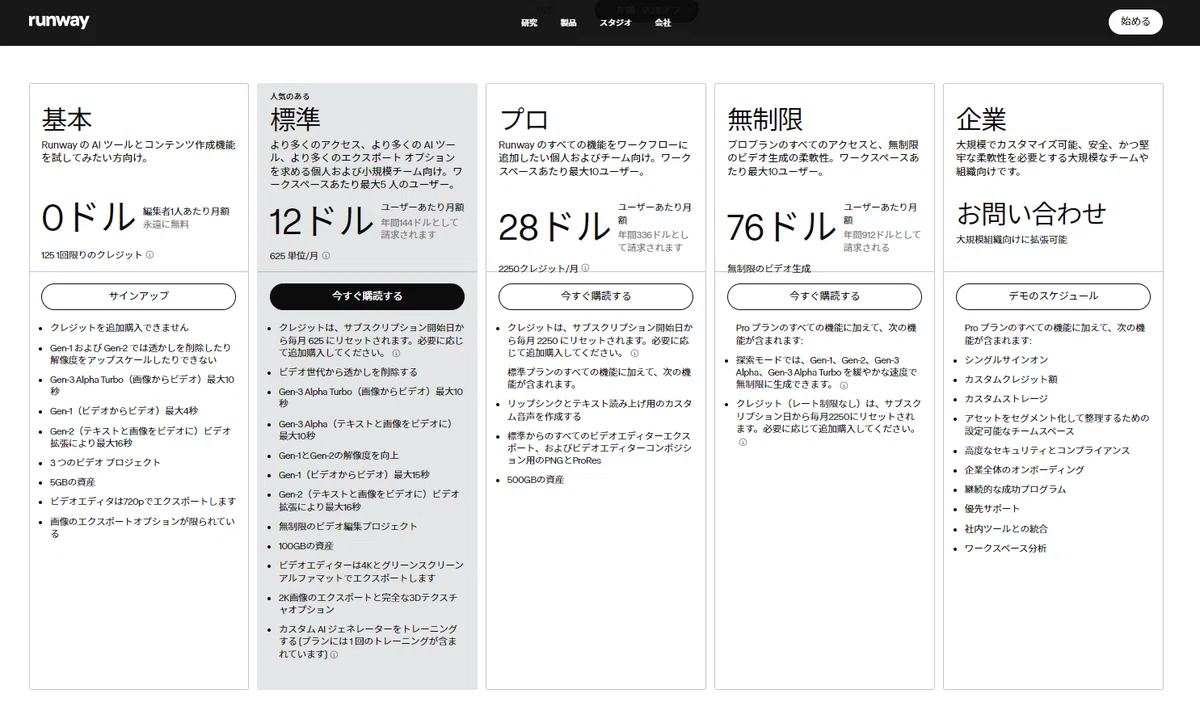This screenshot has width=1200, height=718.
Task: Click the お問い合わせ heading
Action: pyautogui.click(x=1031, y=213)
